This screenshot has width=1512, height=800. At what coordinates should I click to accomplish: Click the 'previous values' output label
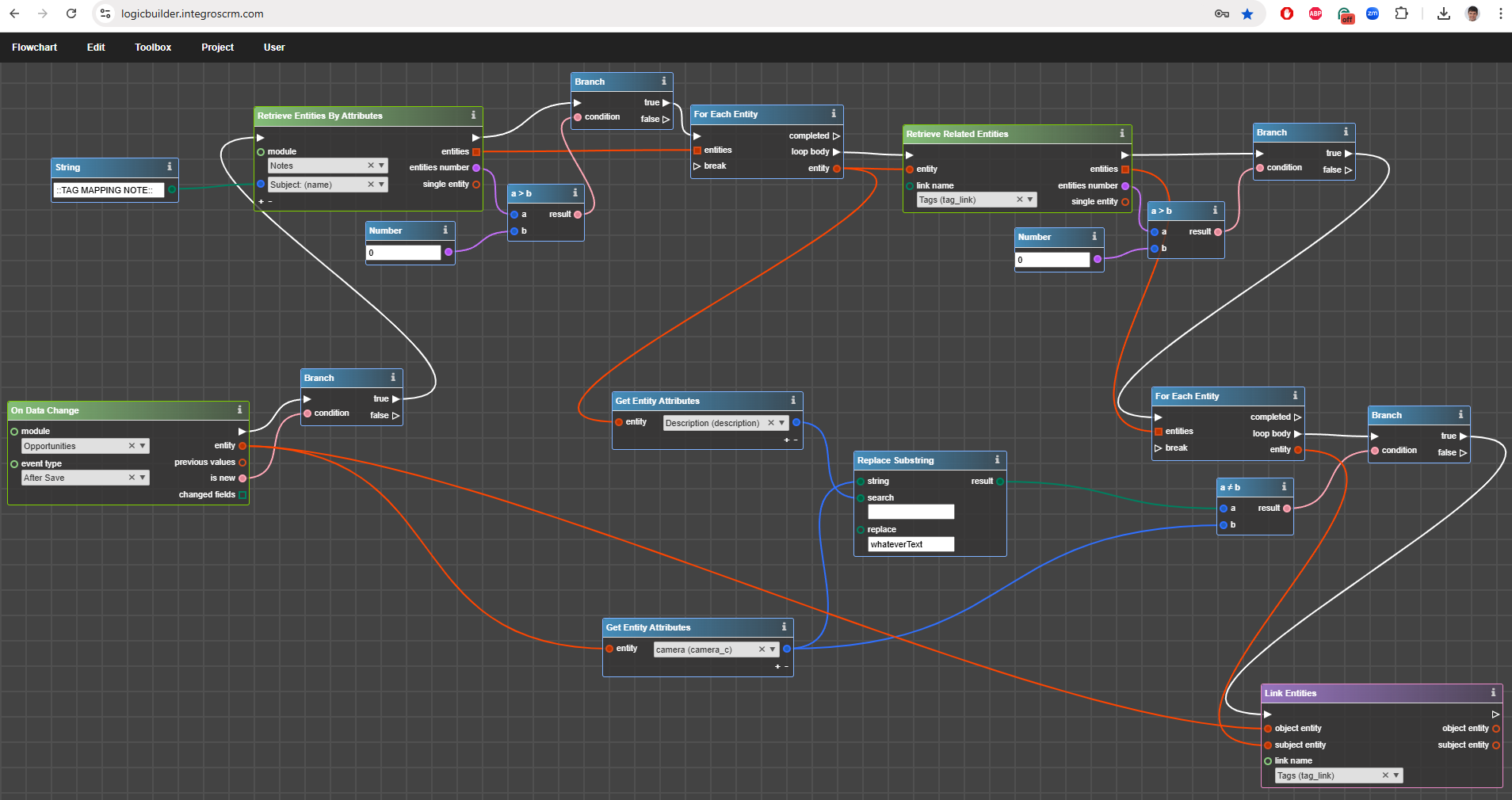point(204,462)
